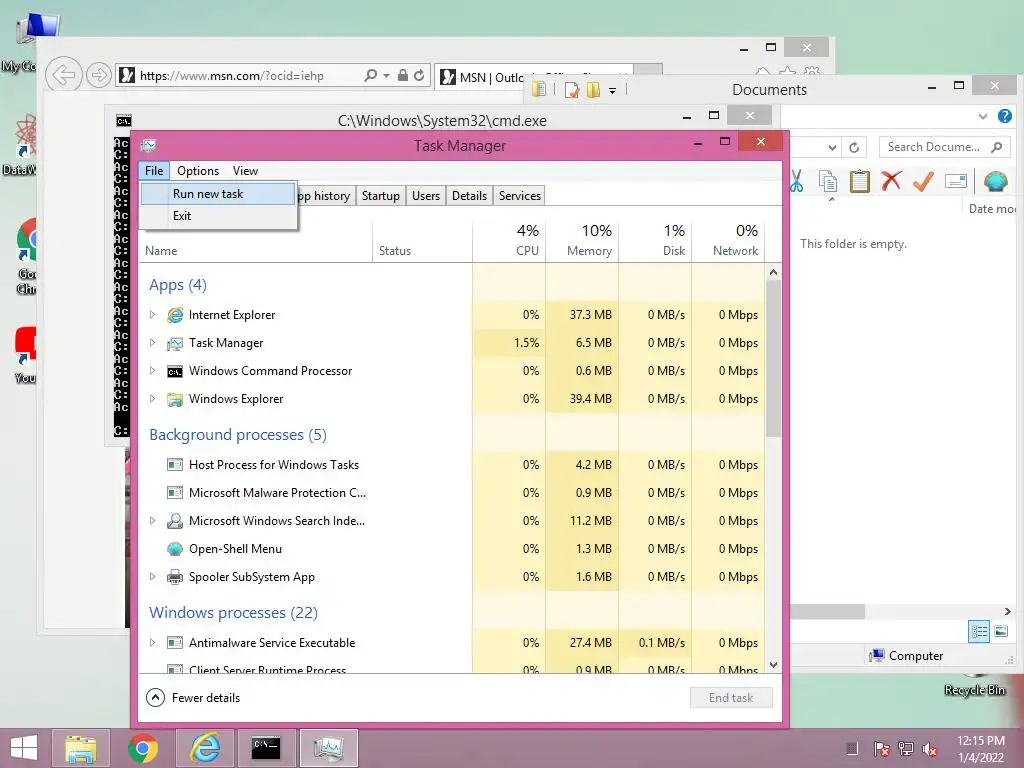Click the Windows Explorer process icon
Viewport: 1024px width, 768px height.
coord(174,400)
